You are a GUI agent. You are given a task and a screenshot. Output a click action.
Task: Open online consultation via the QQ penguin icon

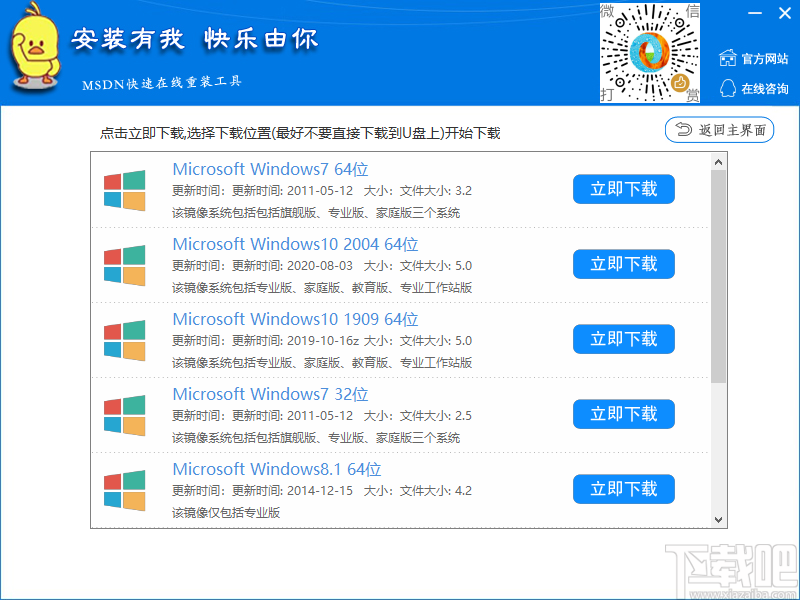coord(730,88)
